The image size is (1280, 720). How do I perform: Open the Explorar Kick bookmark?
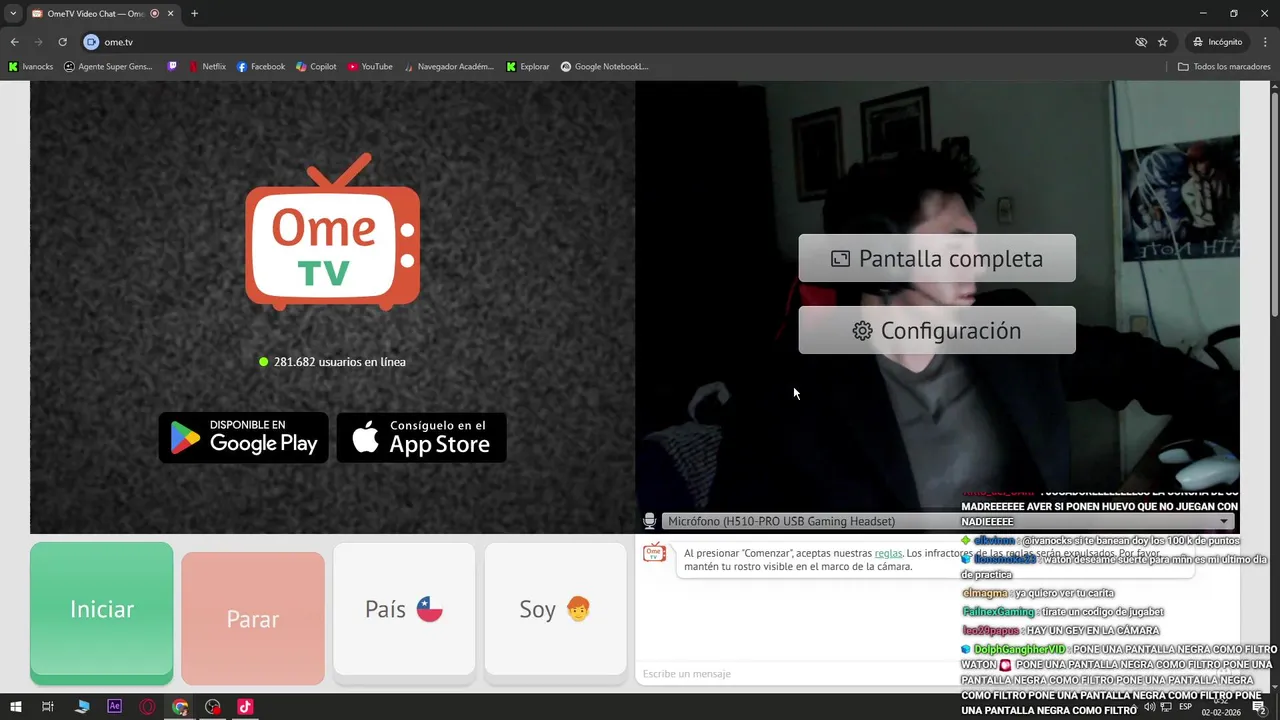[528, 67]
